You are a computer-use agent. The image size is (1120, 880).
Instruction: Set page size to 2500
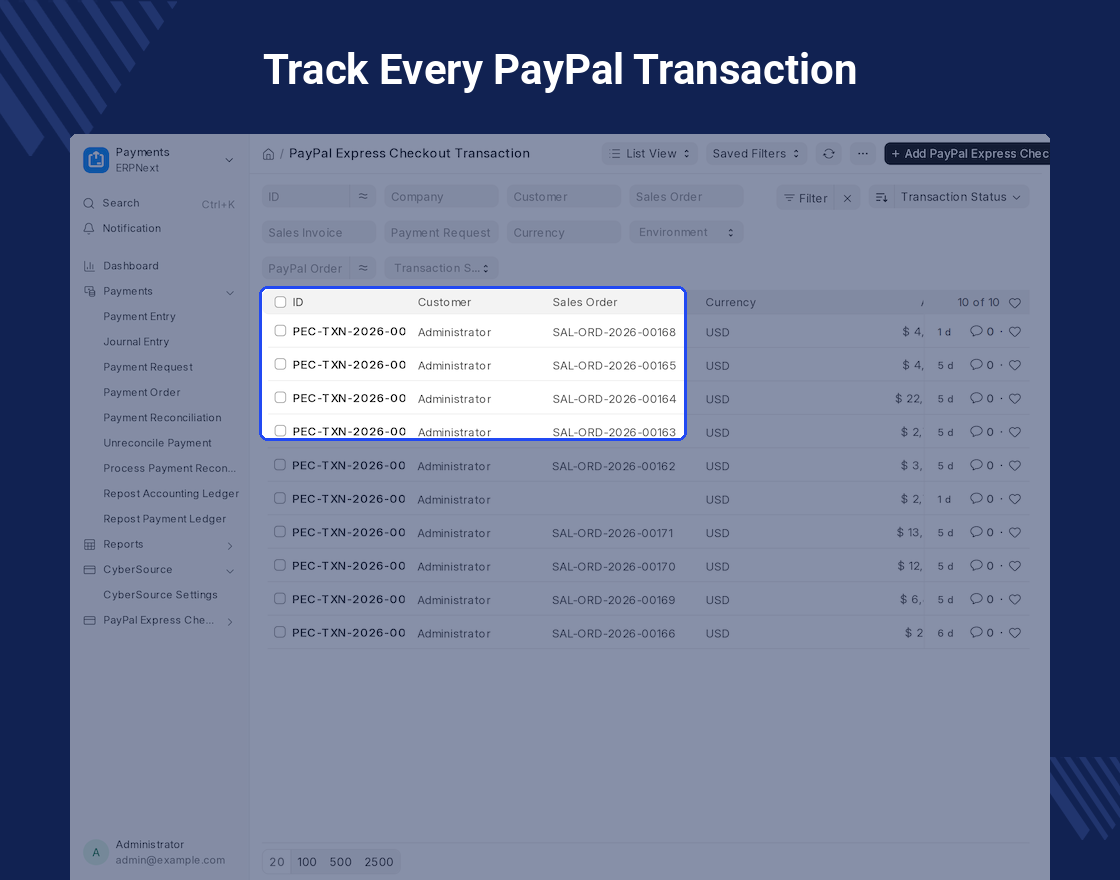click(x=379, y=862)
